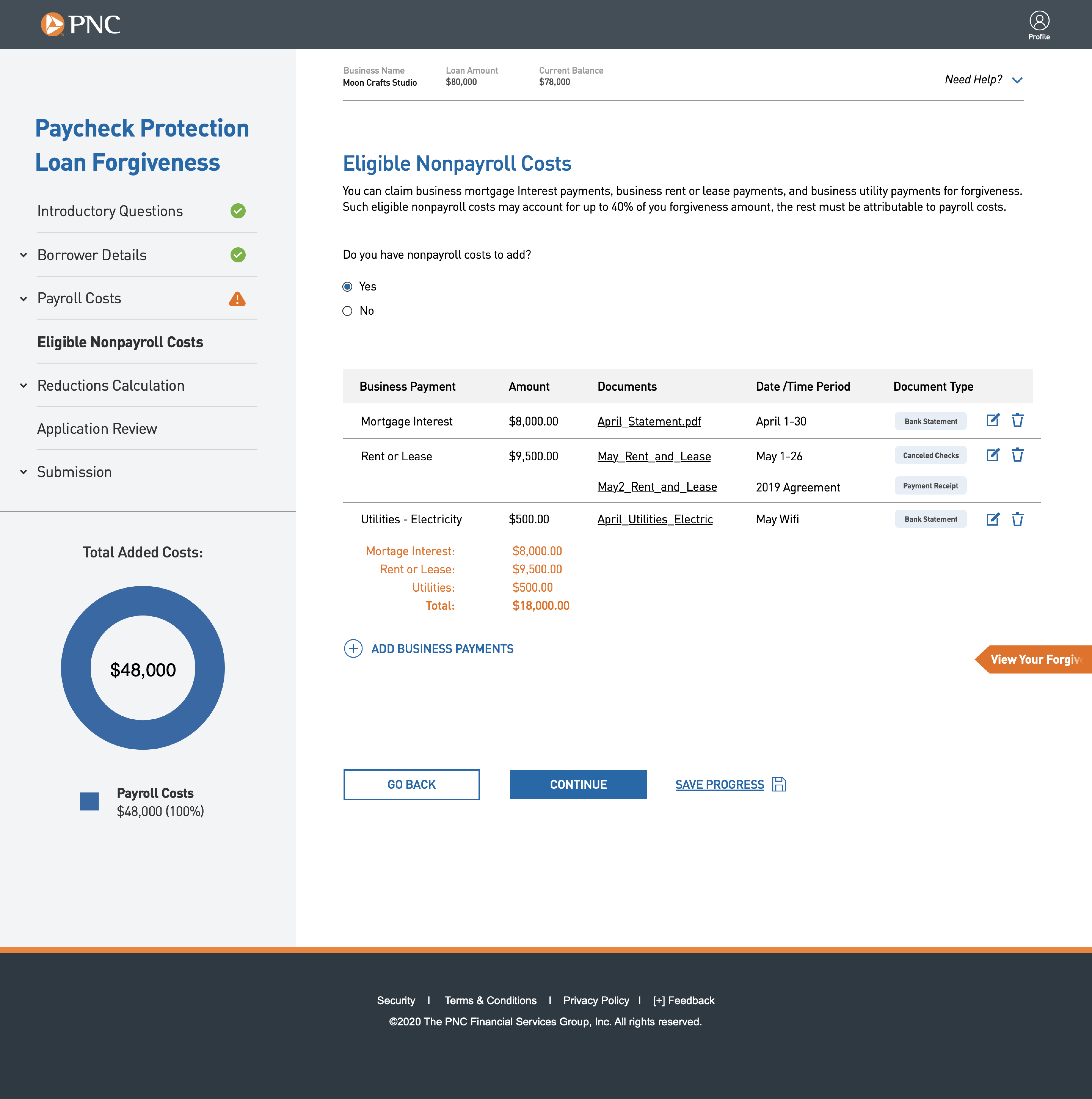Open the View Your Forgiveness orange tab
Viewport: 1092px width, 1099px height.
[x=1033, y=659]
